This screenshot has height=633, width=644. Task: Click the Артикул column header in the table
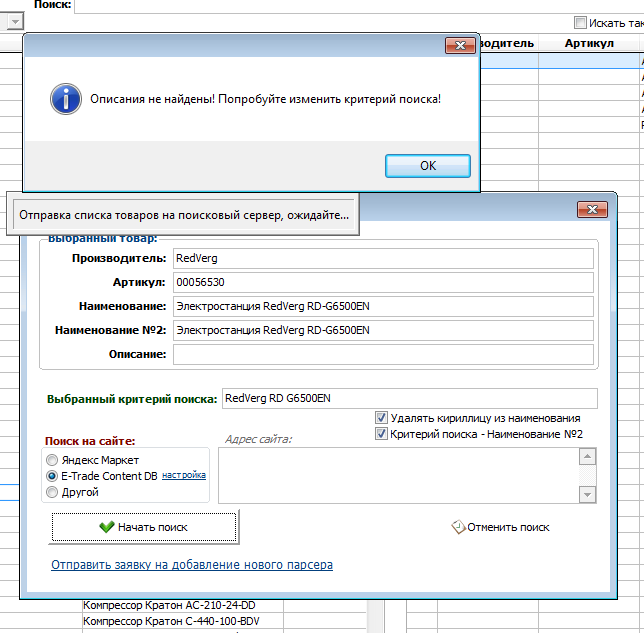tap(589, 43)
